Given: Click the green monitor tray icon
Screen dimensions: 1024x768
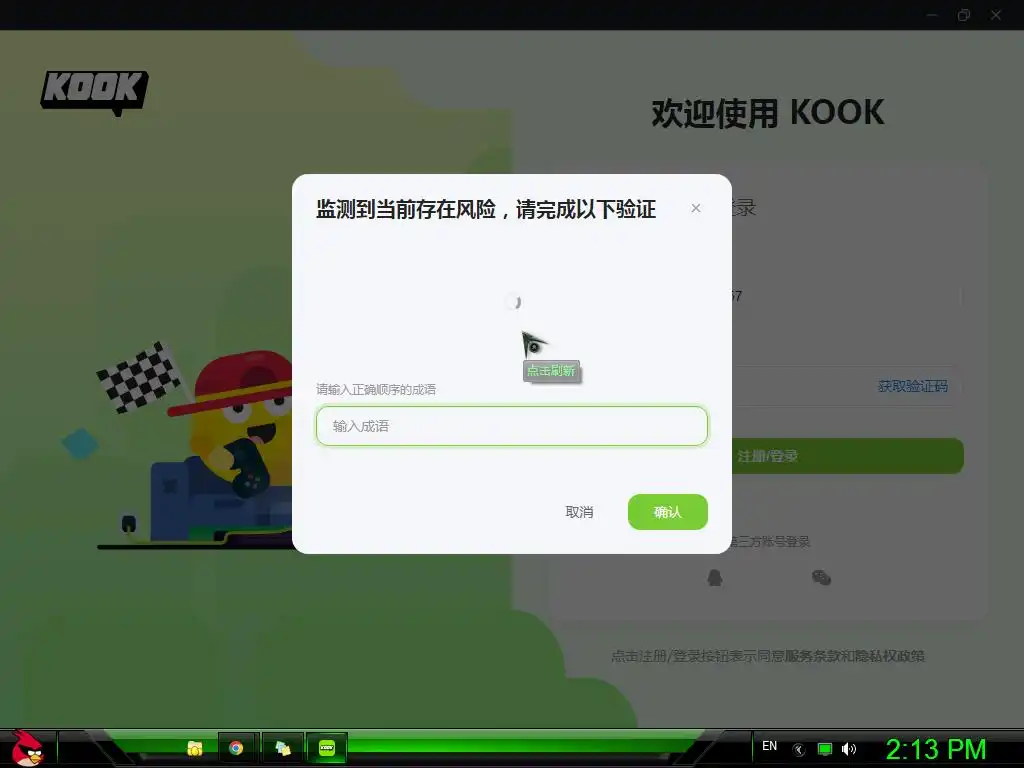Looking at the screenshot, I should (x=825, y=749).
